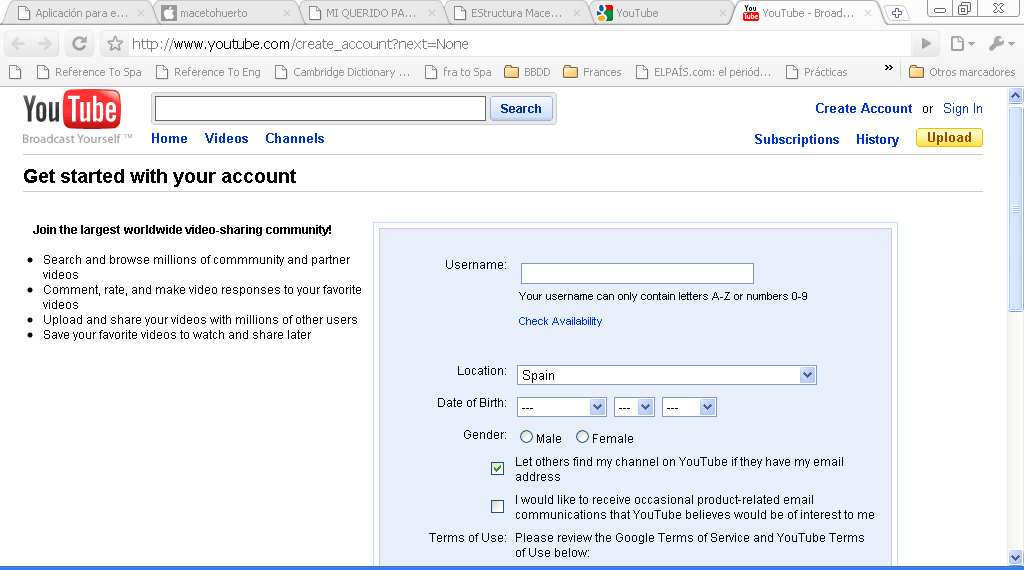Go back with the browser back arrow
The height and width of the screenshot is (570, 1024).
18,44
